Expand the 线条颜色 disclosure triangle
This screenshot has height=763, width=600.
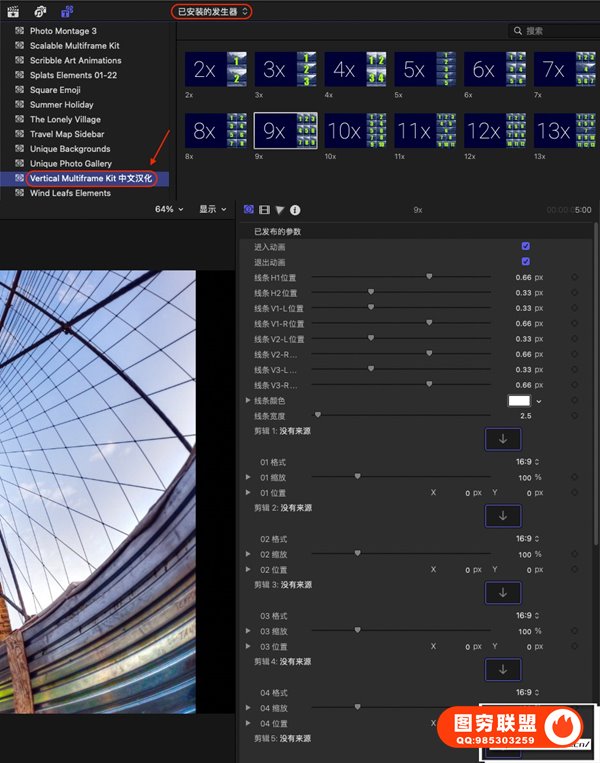[248, 400]
